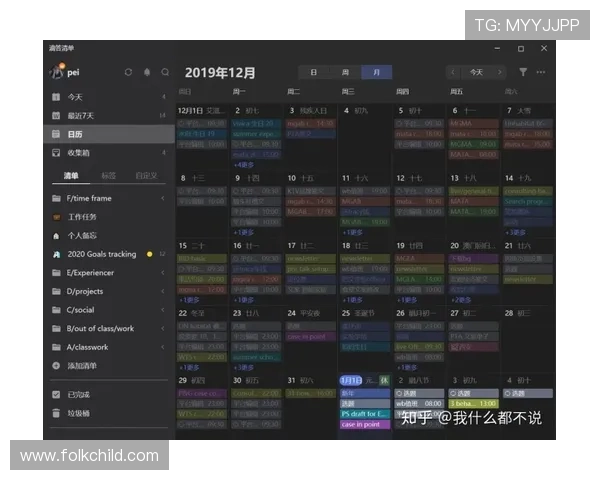Image resolution: width=600 pixels, height=480 pixels.
Task: Go to the next month arrow
Action: point(500,73)
